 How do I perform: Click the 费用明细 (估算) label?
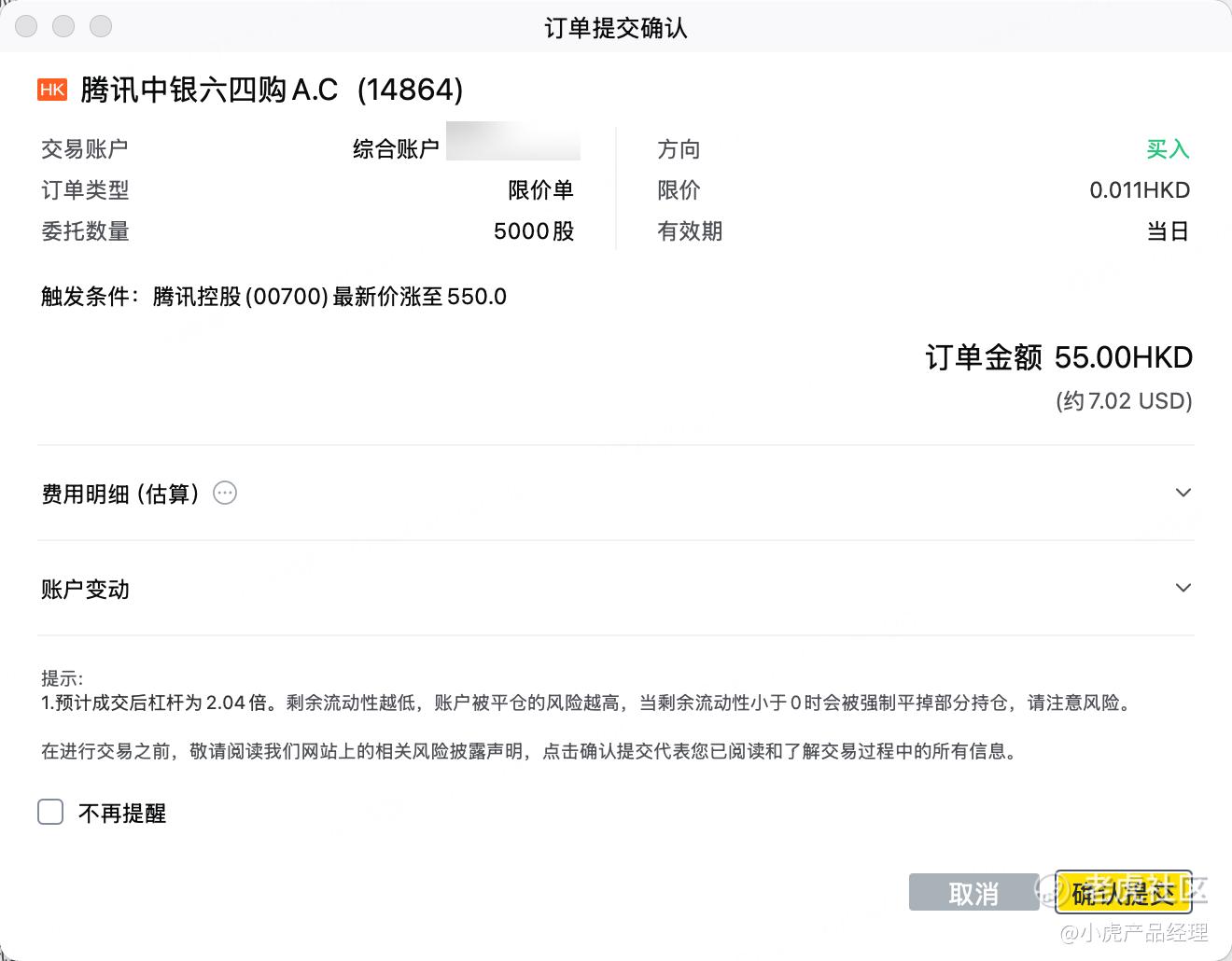120,494
